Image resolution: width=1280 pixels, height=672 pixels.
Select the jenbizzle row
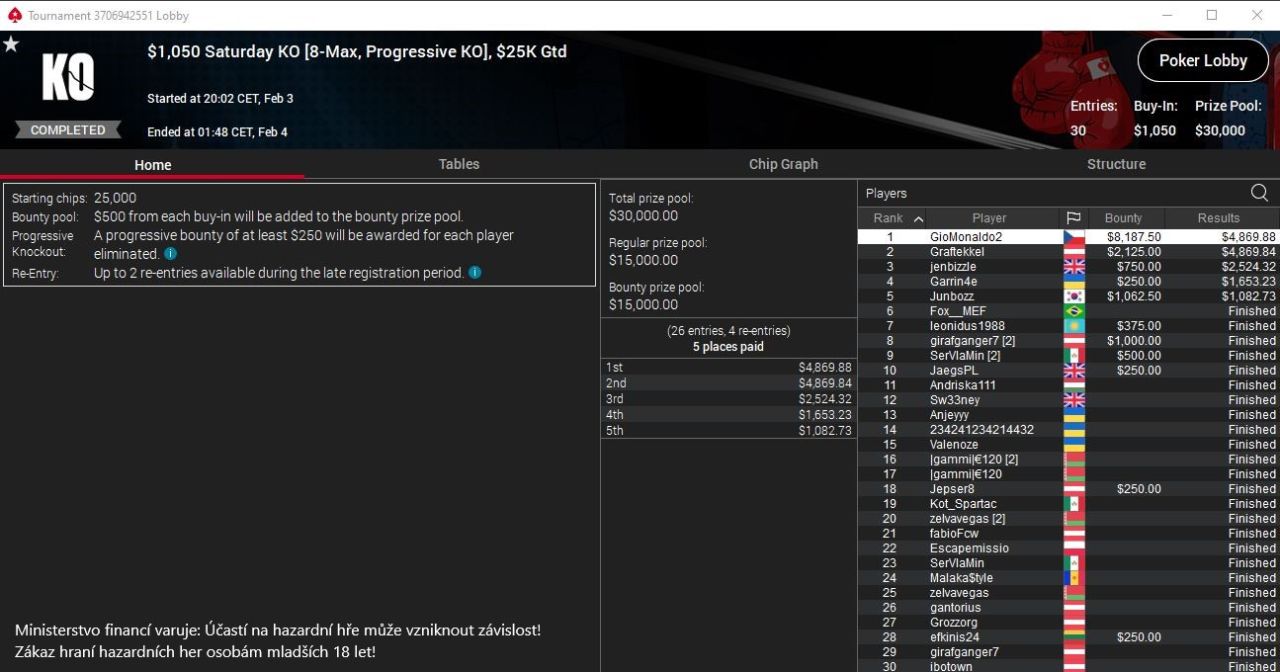click(x=1068, y=267)
